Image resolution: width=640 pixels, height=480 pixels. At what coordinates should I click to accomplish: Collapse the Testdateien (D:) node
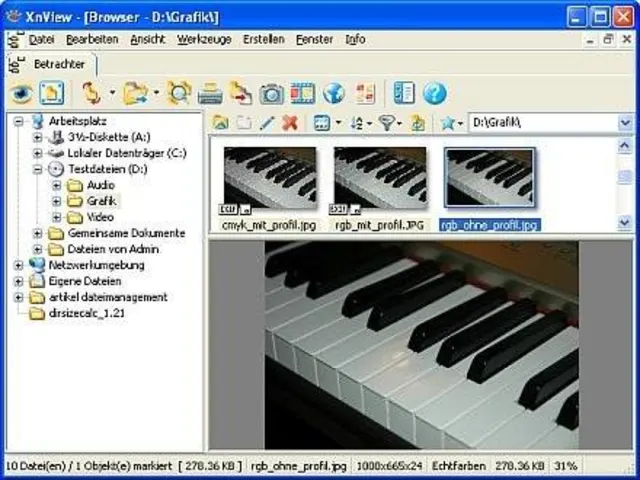(x=37, y=169)
